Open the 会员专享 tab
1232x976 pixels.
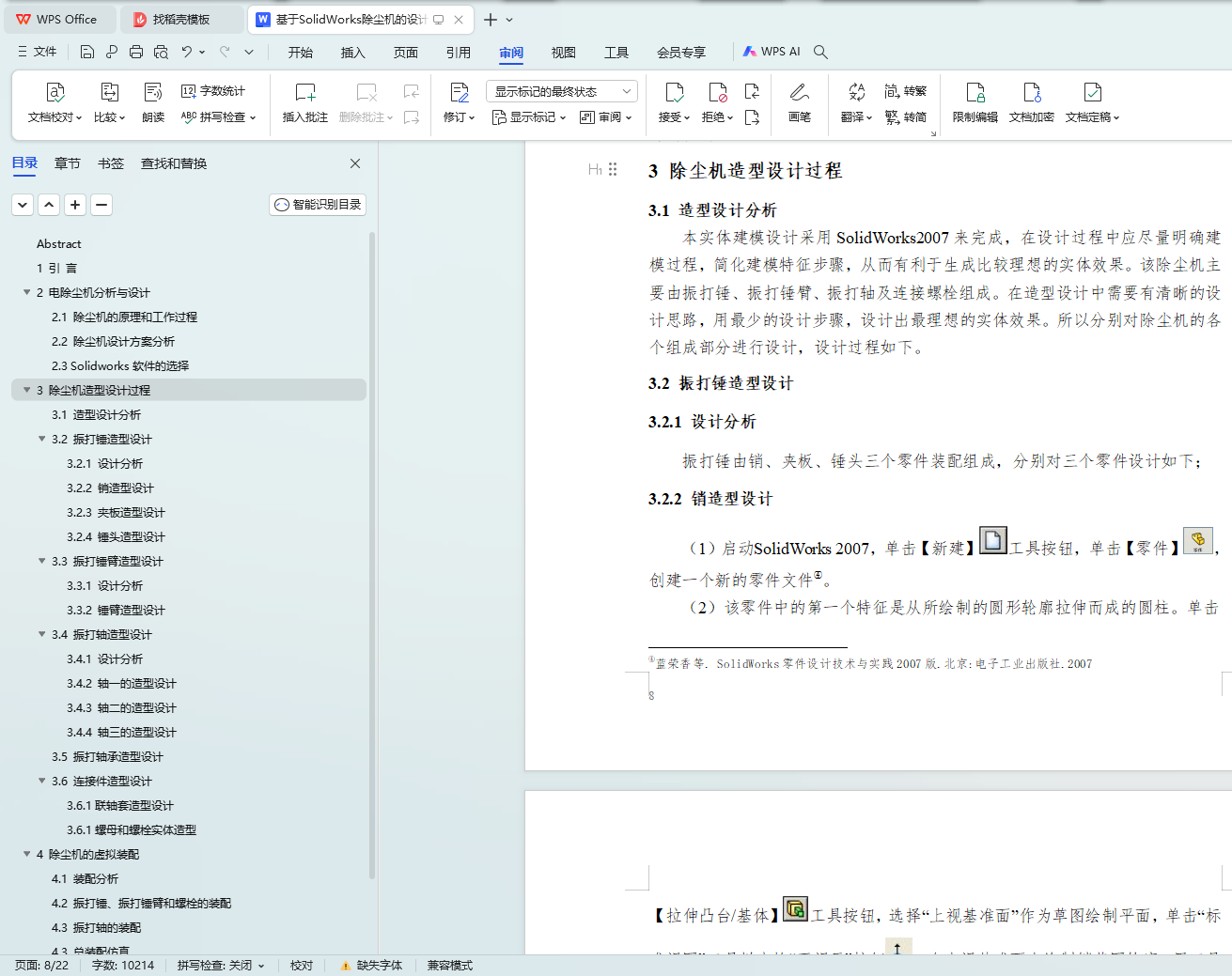(681, 53)
